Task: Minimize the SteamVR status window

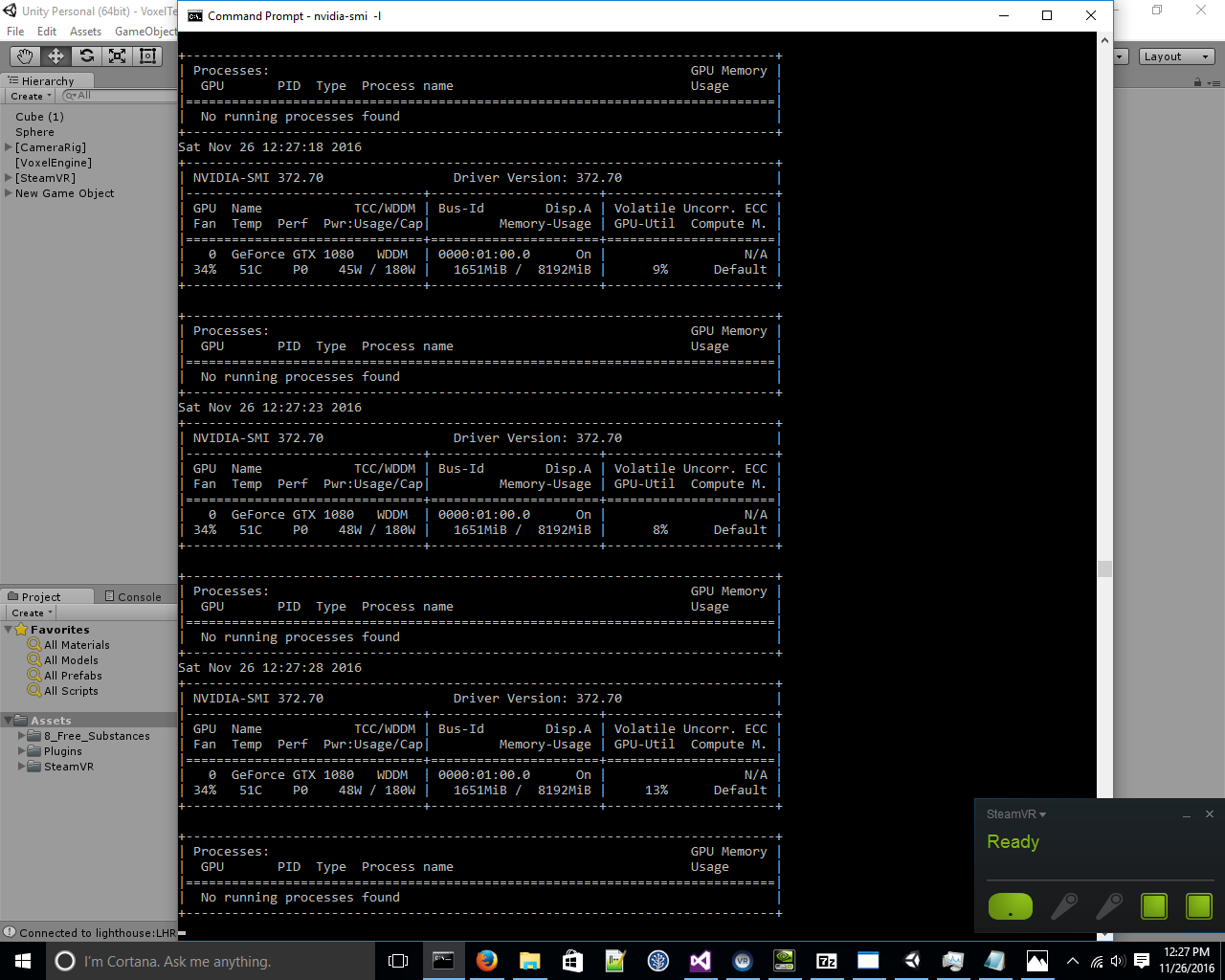Action: pyautogui.click(x=1187, y=814)
